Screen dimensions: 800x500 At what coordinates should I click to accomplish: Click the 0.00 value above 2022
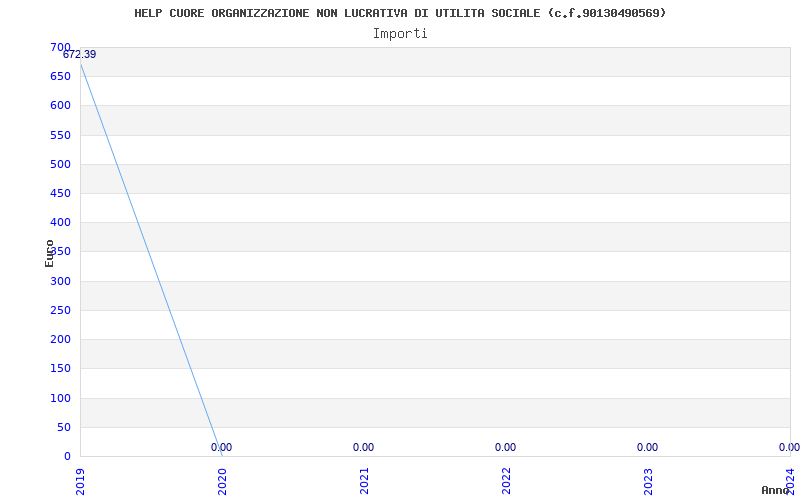(x=505, y=447)
